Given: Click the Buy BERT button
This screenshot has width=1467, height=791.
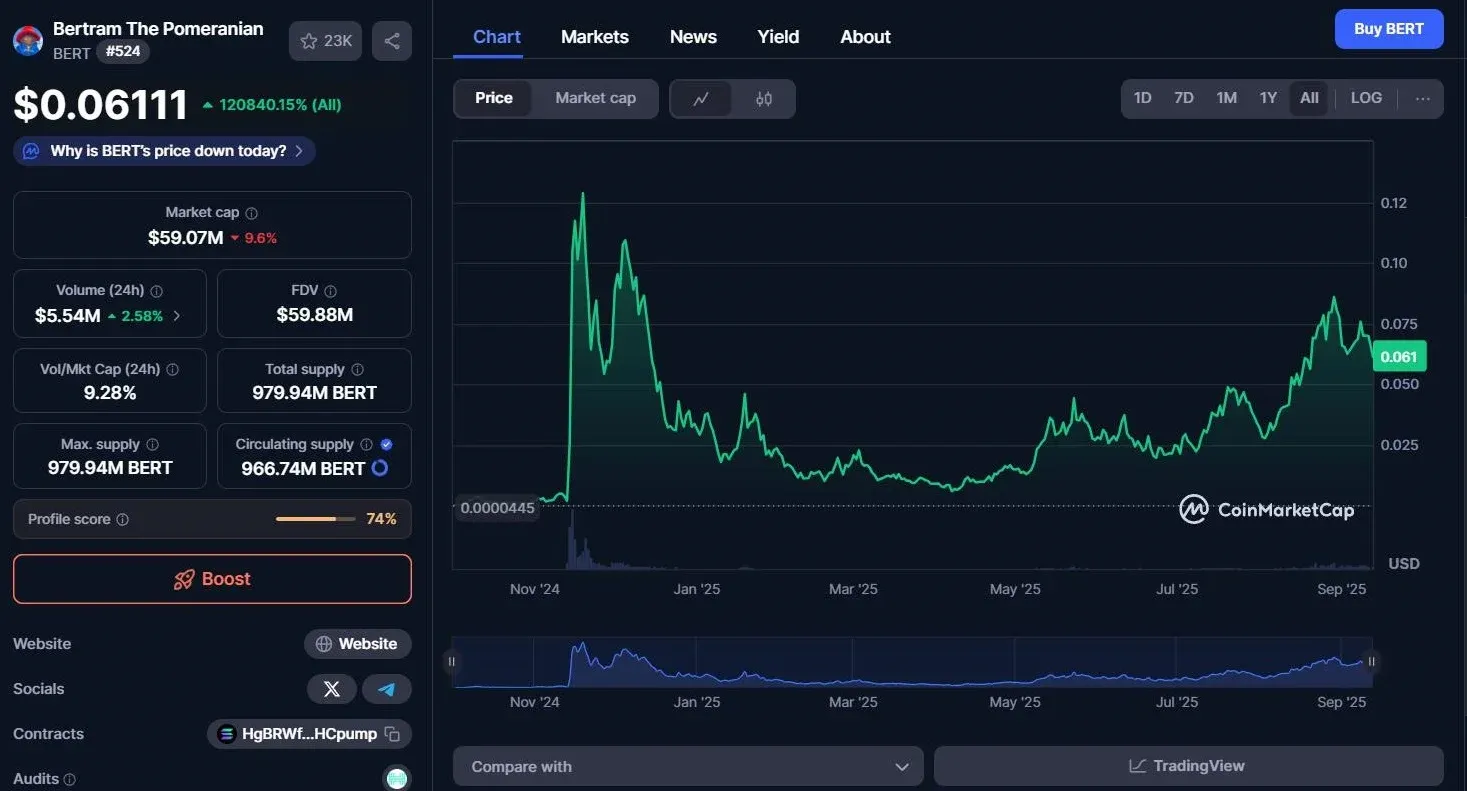Looking at the screenshot, I should point(1389,29).
